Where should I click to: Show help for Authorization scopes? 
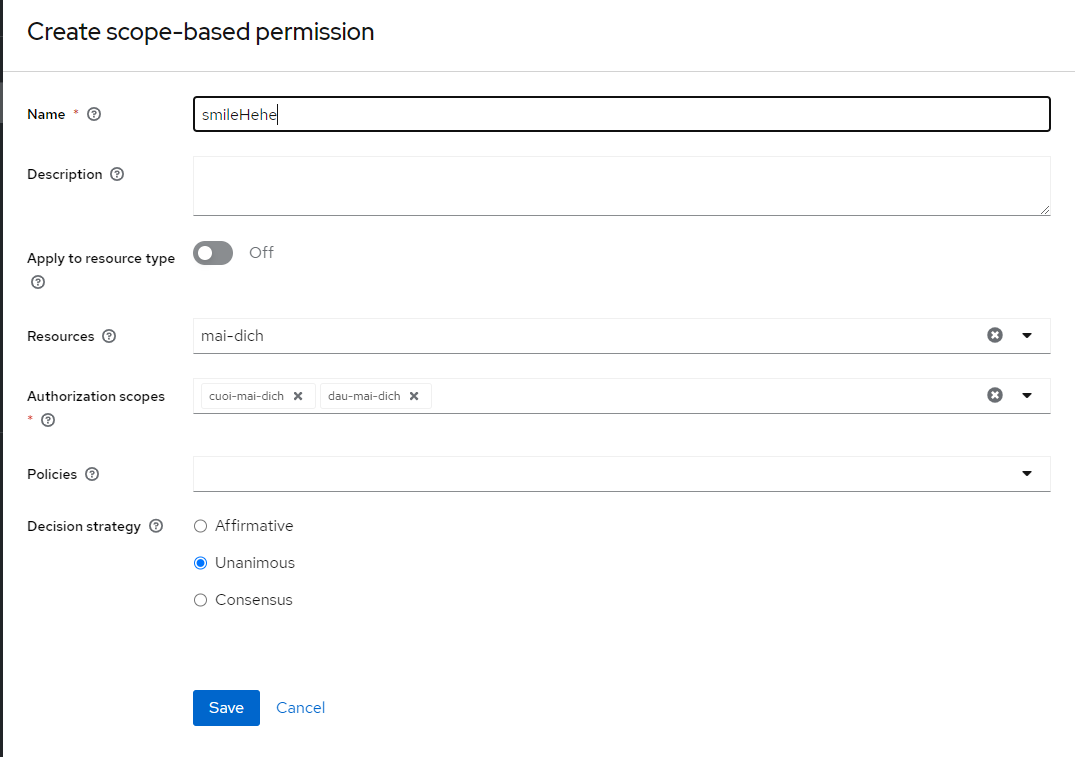point(47,420)
